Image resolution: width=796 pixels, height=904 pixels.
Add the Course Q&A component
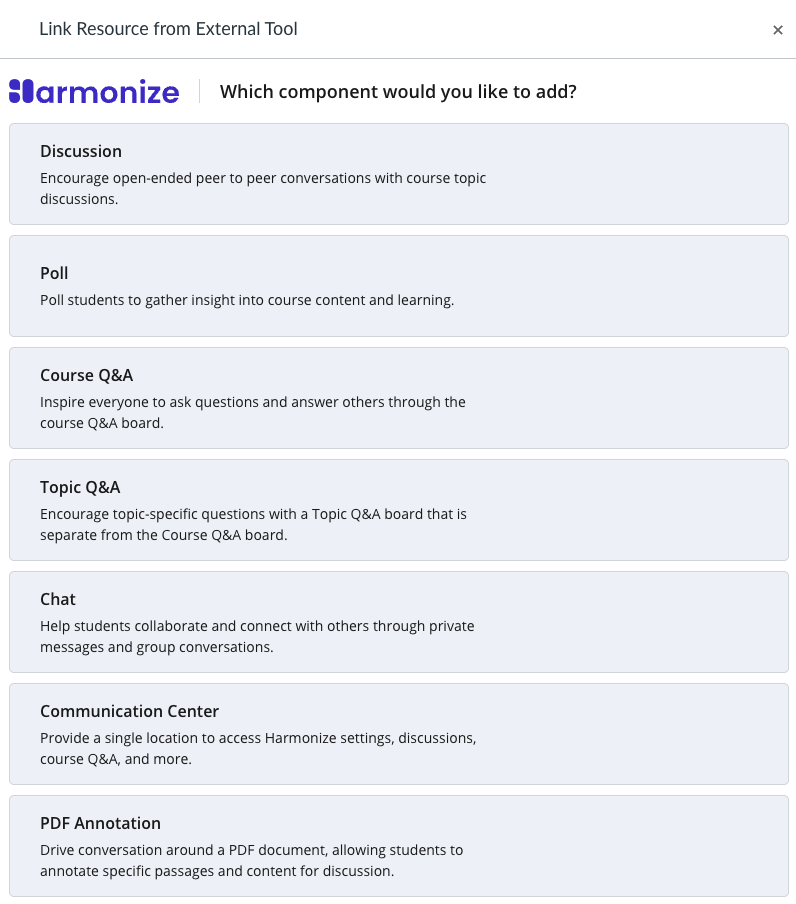click(399, 398)
